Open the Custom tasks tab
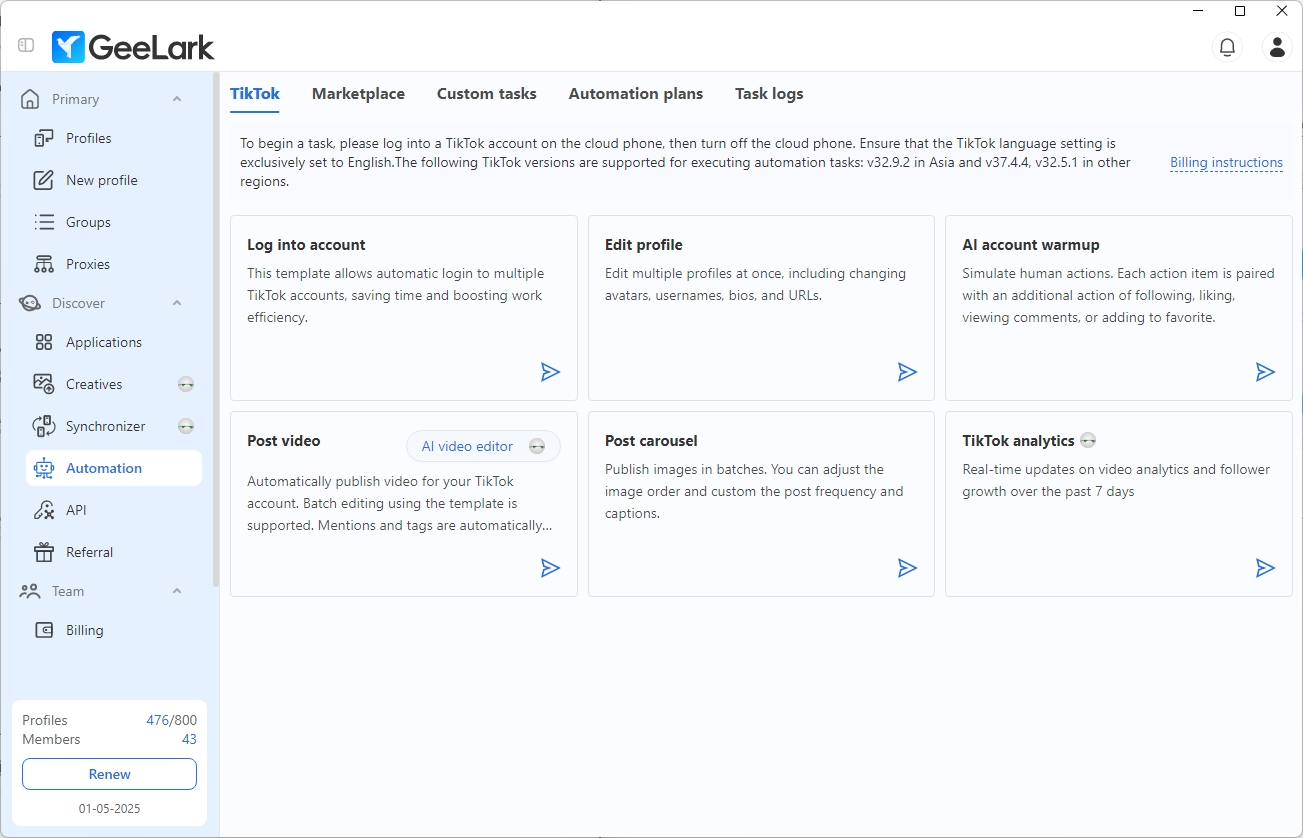Screen dimensions: 1303x838 (x=487, y=94)
